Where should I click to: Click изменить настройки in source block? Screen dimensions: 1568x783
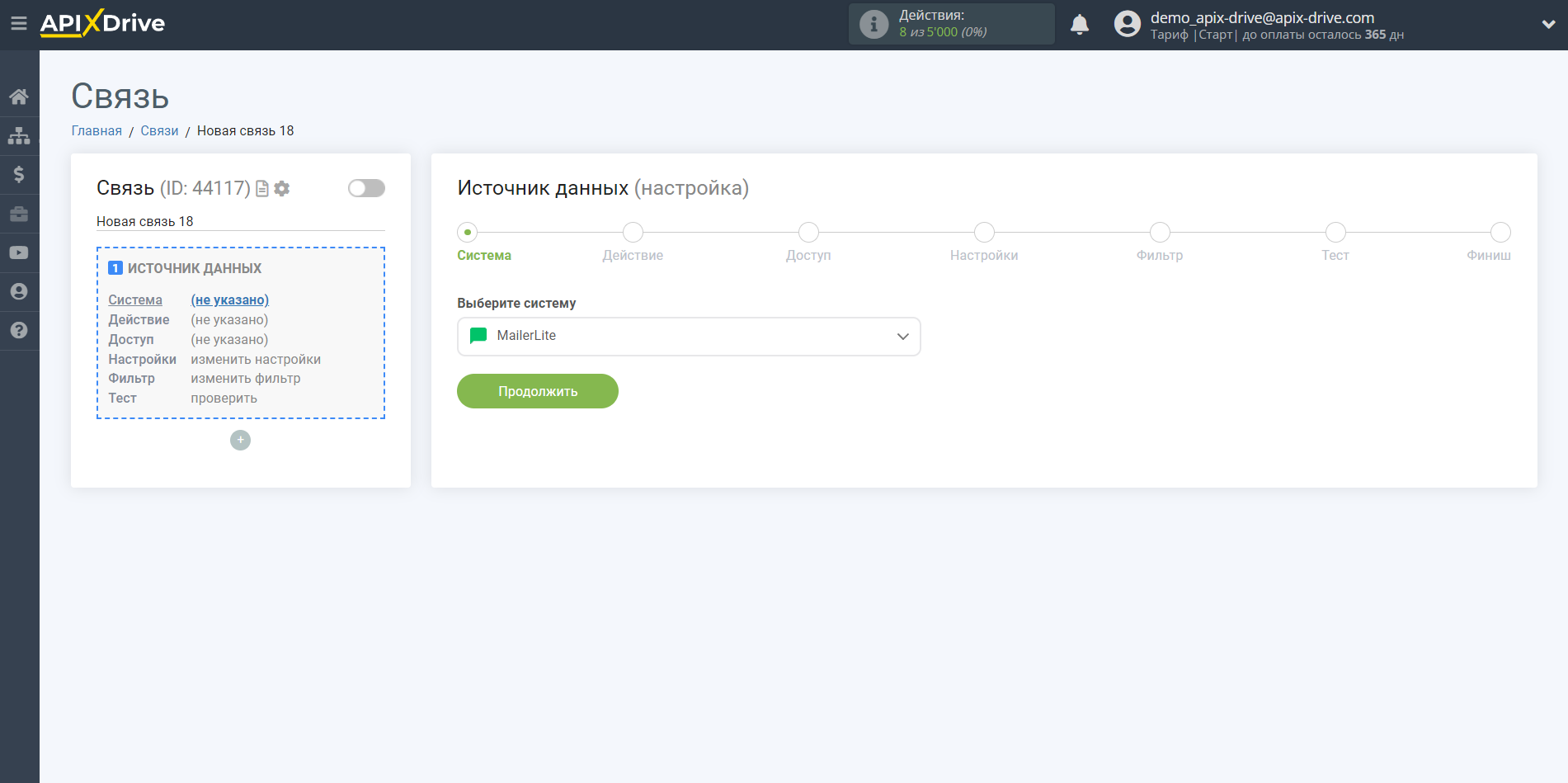256,360
